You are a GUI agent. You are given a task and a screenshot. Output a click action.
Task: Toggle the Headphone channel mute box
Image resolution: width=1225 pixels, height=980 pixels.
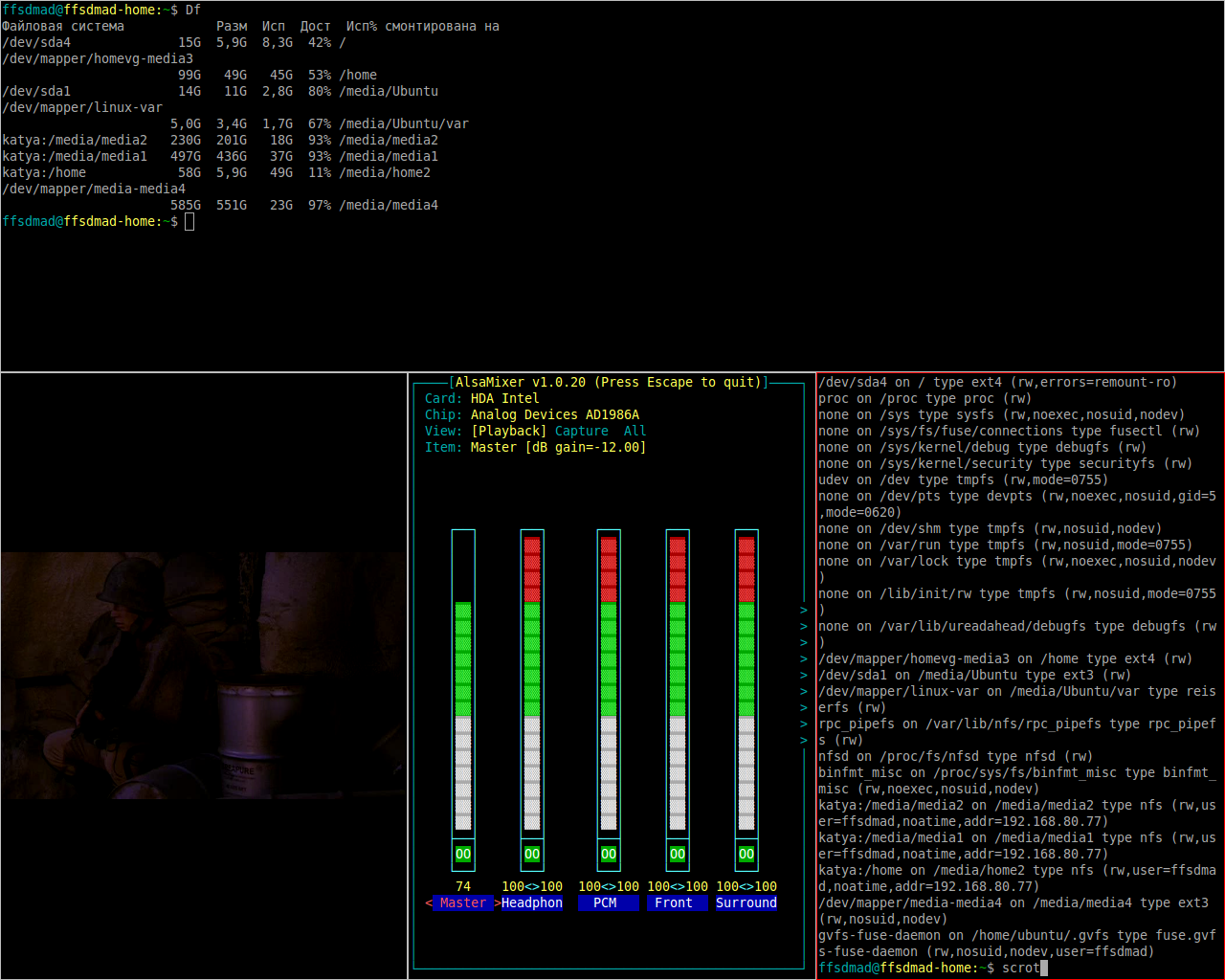[x=532, y=854]
